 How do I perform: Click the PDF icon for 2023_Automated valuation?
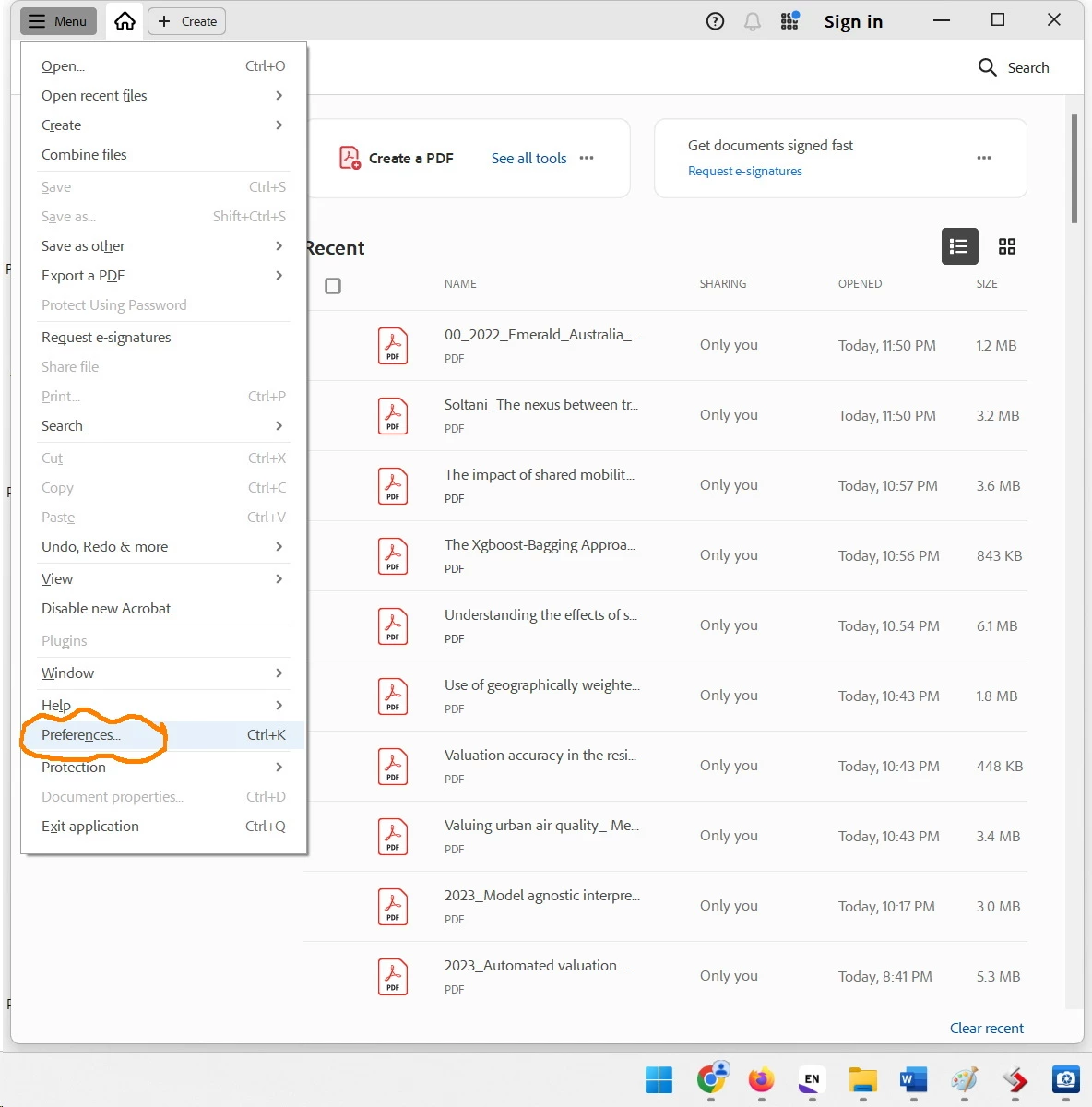point(393,977)
